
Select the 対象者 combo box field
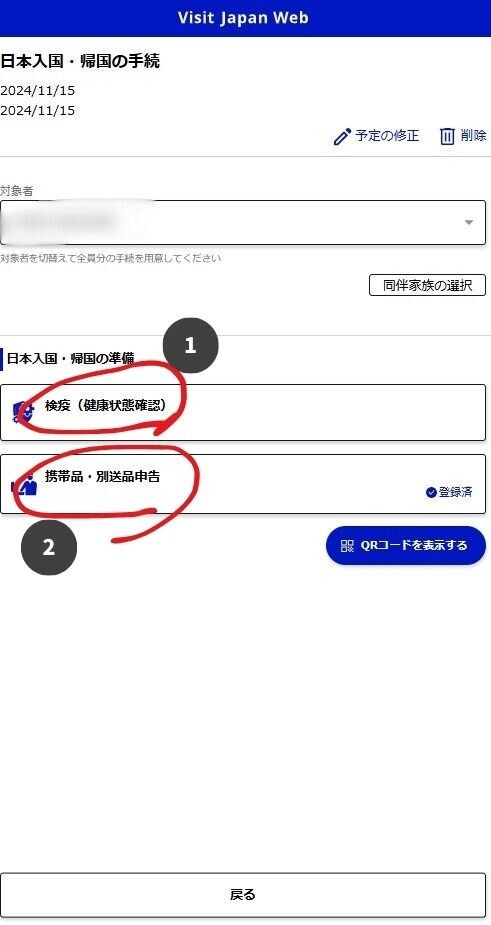(x=243, y=222)
